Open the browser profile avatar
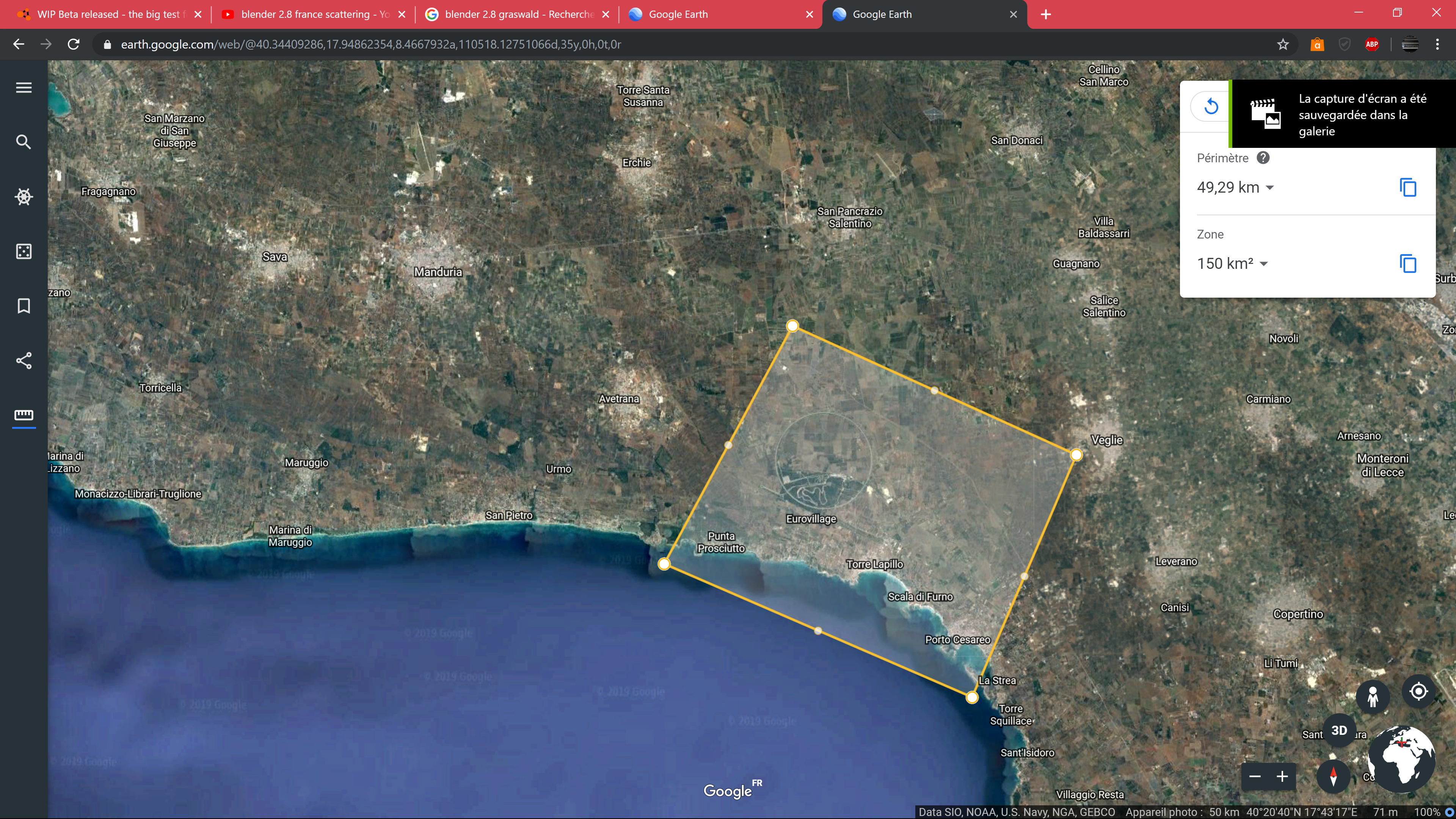Screen dimensions: 1456x819 click(x=1410, y=44)
